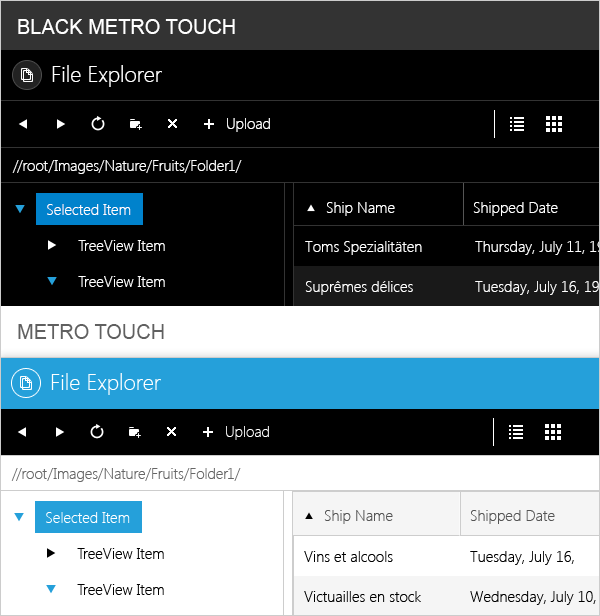This screenshot has width=600, height=616.
Task: Select Toms Spezialitäten row in the grid
Action: click(x=364, y=246)
